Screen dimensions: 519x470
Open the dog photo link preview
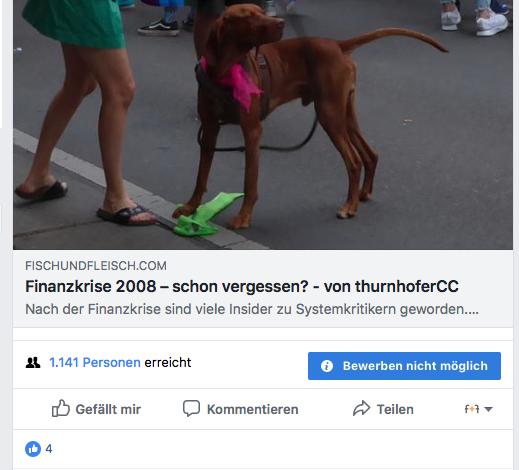(263, 125)
